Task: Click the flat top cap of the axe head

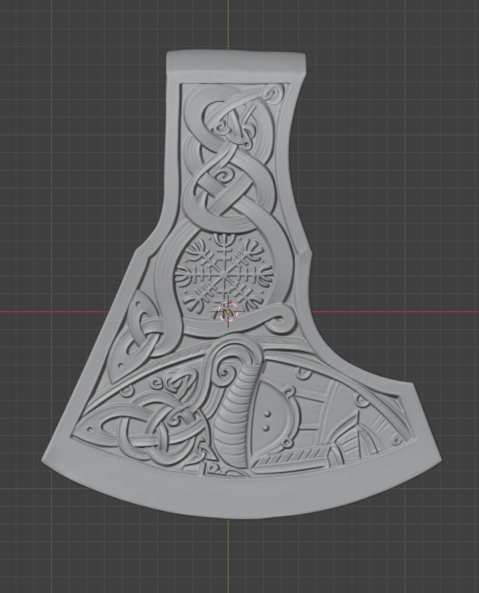Action: click(x=236, y=62)
